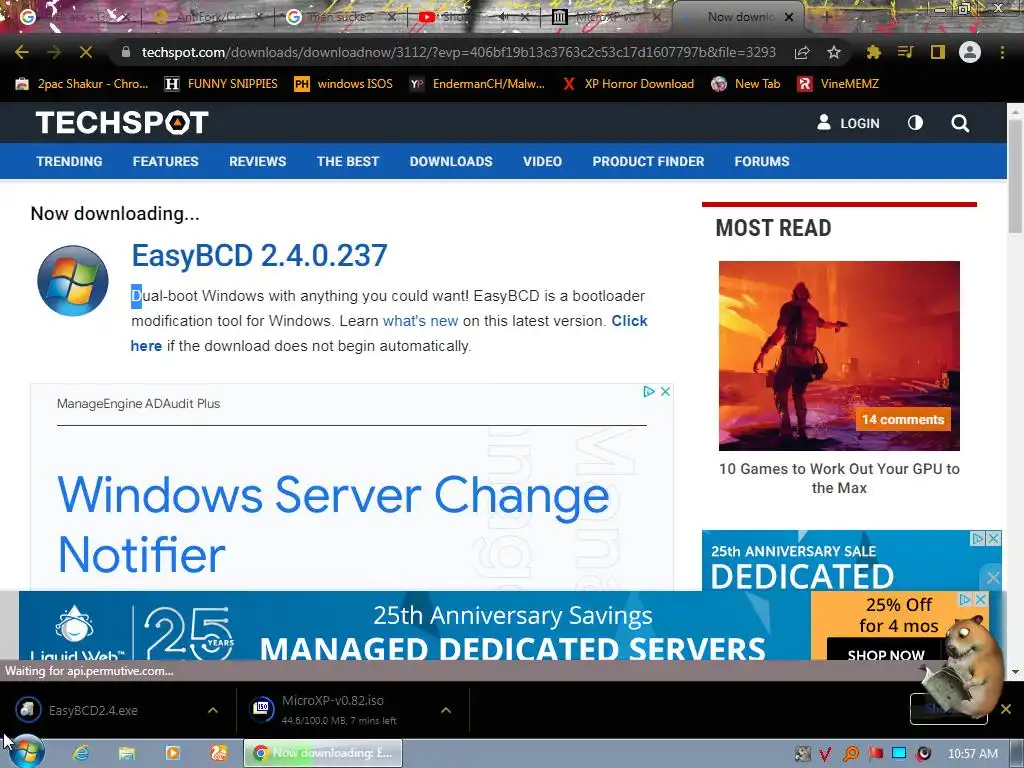Click the orange magnifier tray icon

(x=851, y=754)
